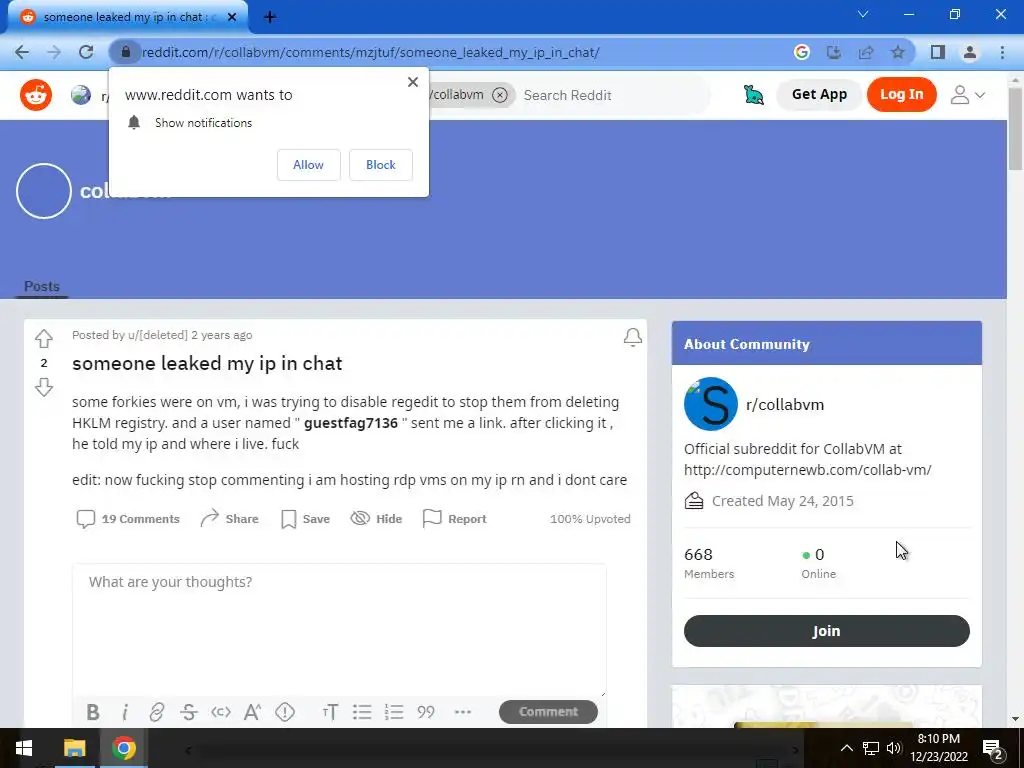Close the 'someone leaked my ip in chat' tab
This screenshot has width=1024, height=768.
point(232,17)
